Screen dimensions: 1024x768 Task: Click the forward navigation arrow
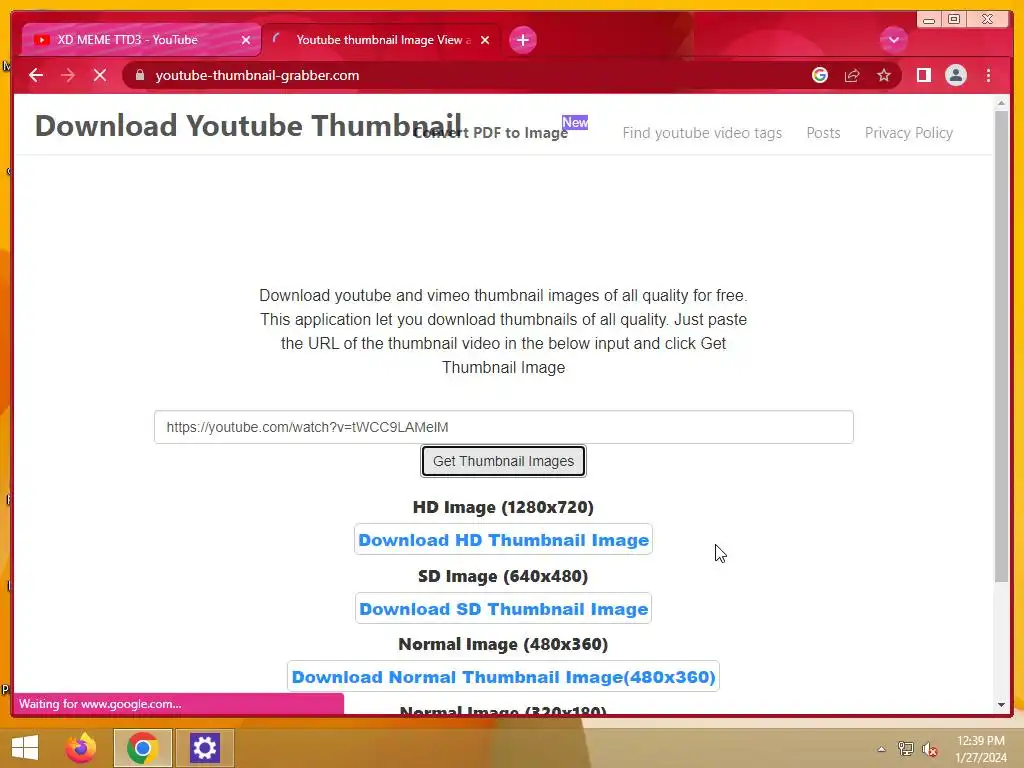(x=68, y=75)
